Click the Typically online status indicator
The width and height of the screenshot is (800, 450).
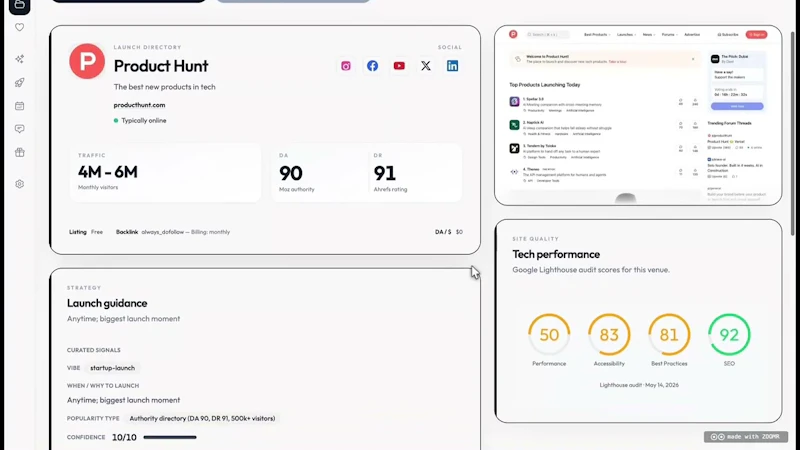pos(140,121)
